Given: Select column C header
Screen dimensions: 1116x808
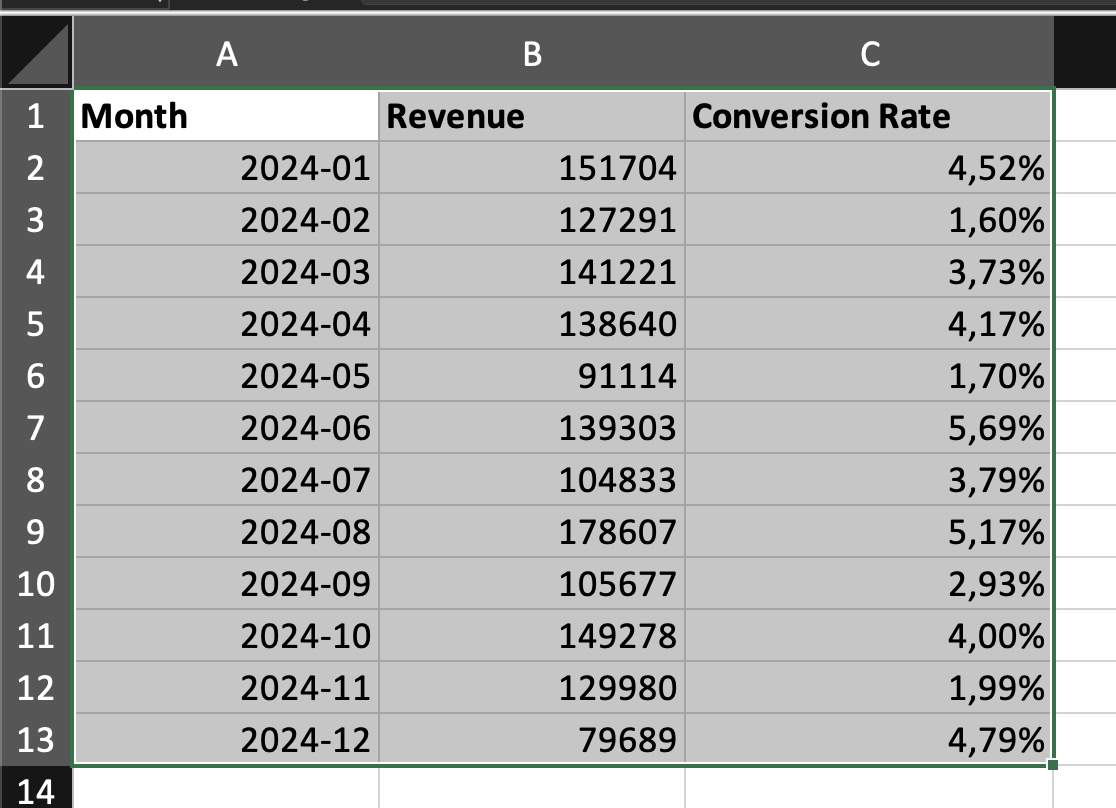Looking at the screenshot, I should point(869,54).
